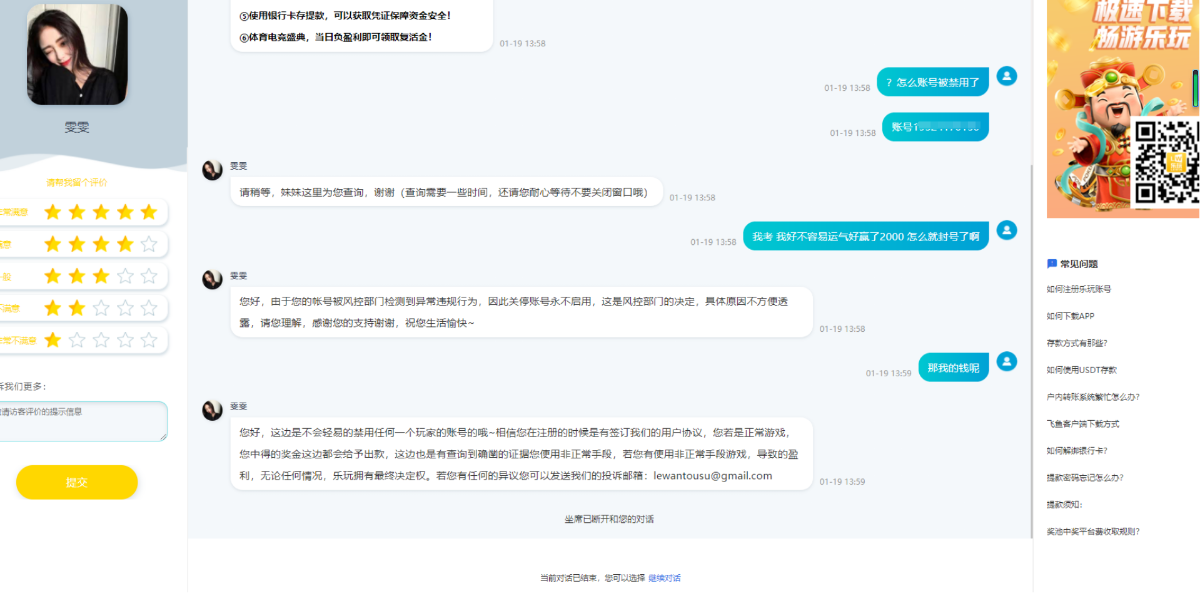The width and height of the screenshot is (1200, 613).
Task: Click the user avatar next to 那我的钱呢
Action: (x=1007, y=361)
